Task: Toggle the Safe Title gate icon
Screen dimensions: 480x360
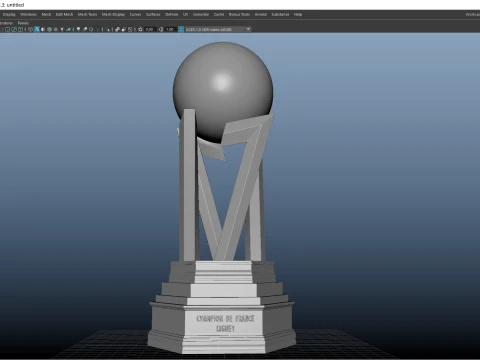Action: [20, 29]
